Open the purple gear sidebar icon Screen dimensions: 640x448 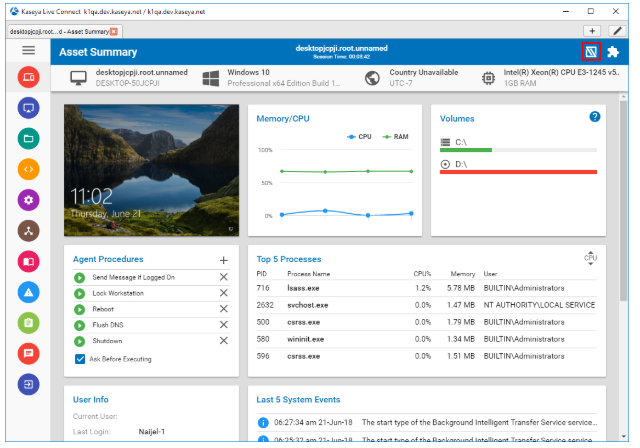pyautogui.click(x=28, y=200)
